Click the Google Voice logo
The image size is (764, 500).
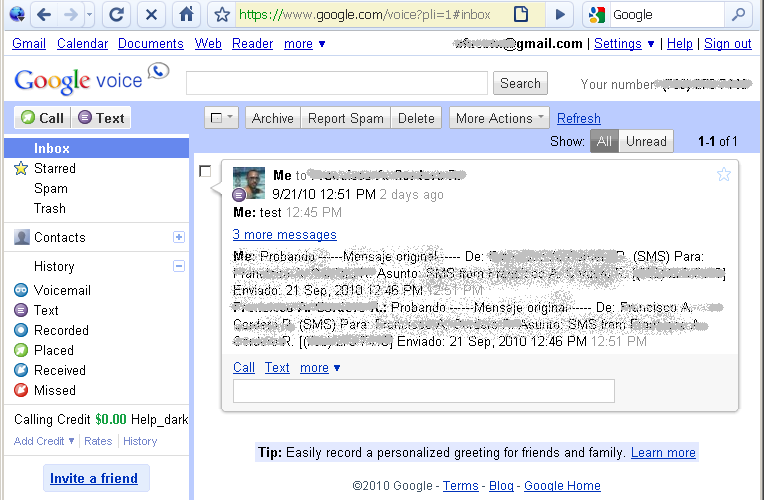(x=91, y=80)
